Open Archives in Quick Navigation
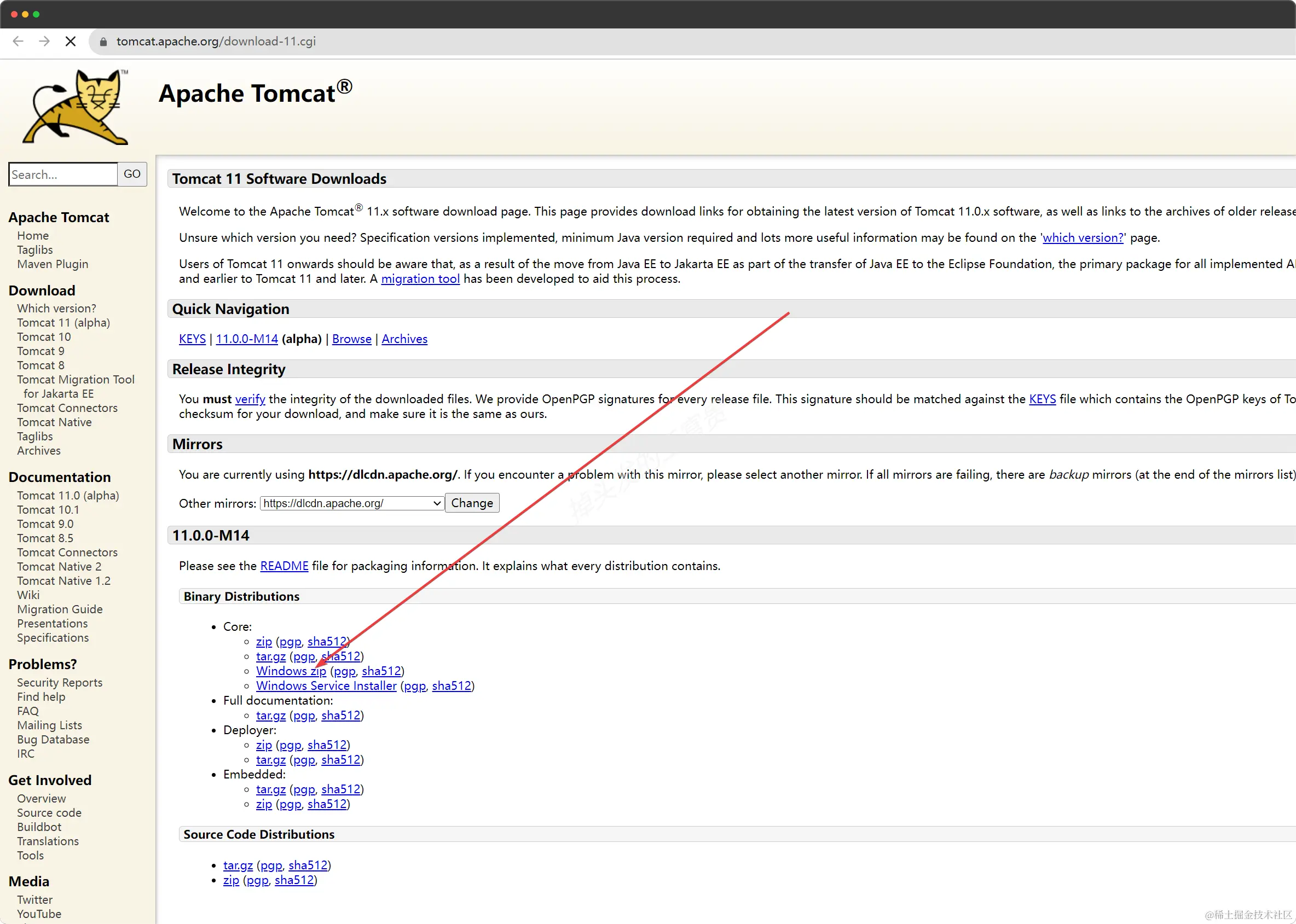 tap(404, 339)
